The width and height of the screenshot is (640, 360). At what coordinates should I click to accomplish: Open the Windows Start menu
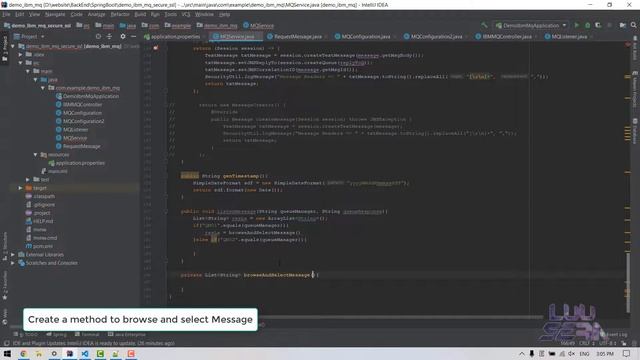coord(7,353)
